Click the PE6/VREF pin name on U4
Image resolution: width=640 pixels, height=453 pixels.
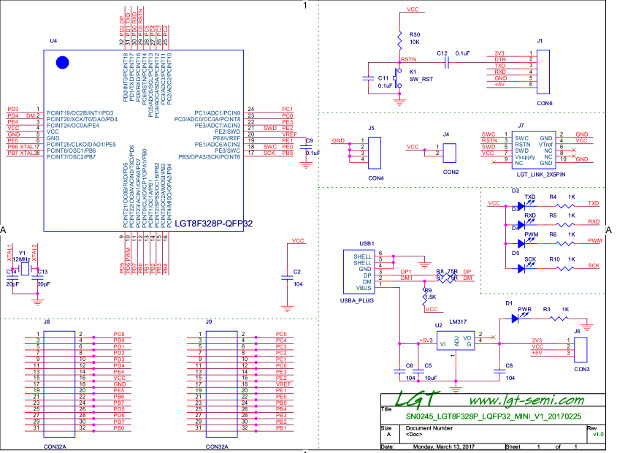click(x=227, y=138)
